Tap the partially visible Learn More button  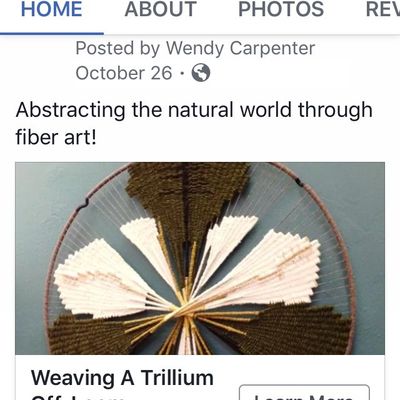tap(304, 392)
